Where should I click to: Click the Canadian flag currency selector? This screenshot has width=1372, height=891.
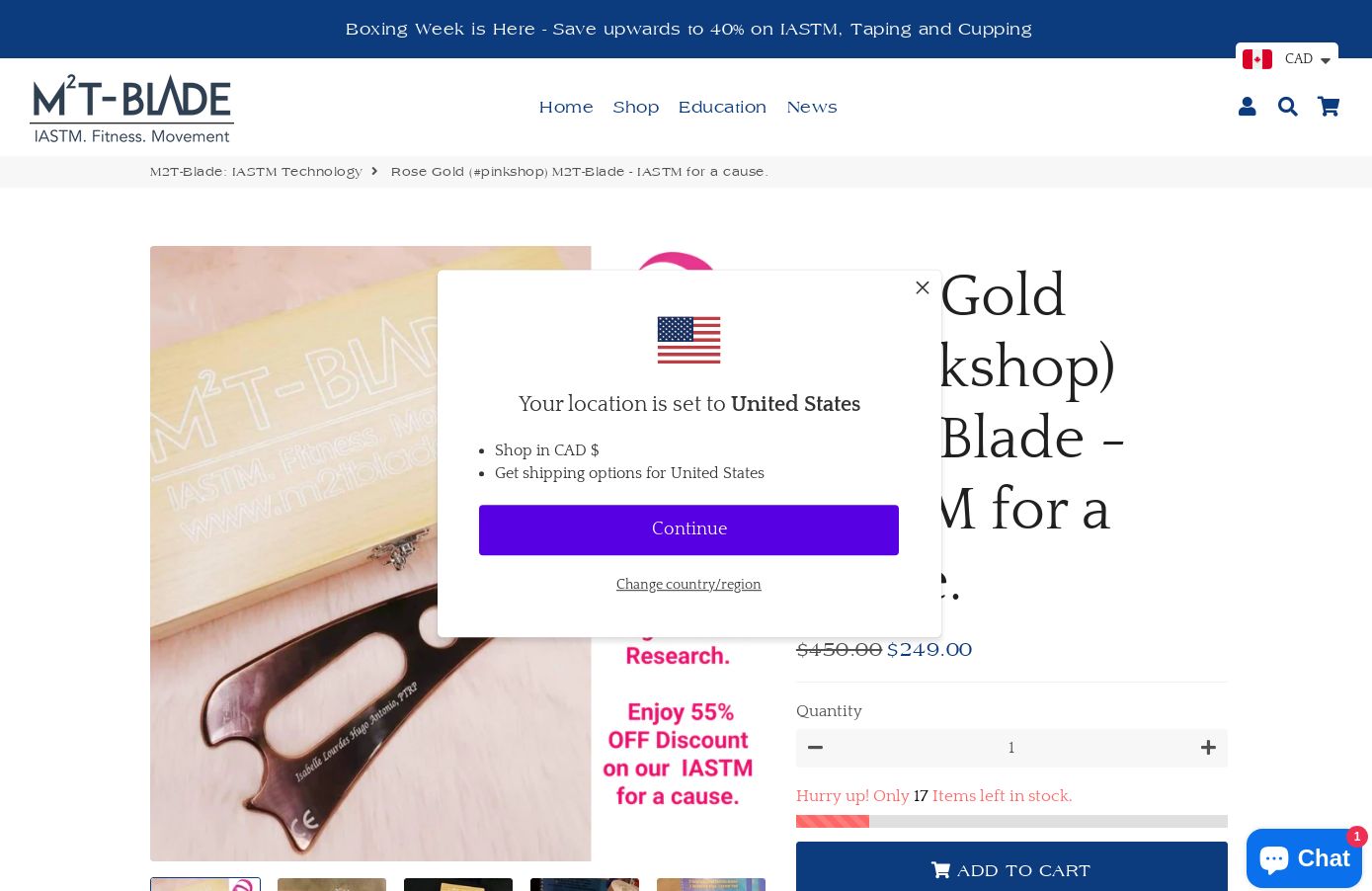click(x=1257, y=59)
